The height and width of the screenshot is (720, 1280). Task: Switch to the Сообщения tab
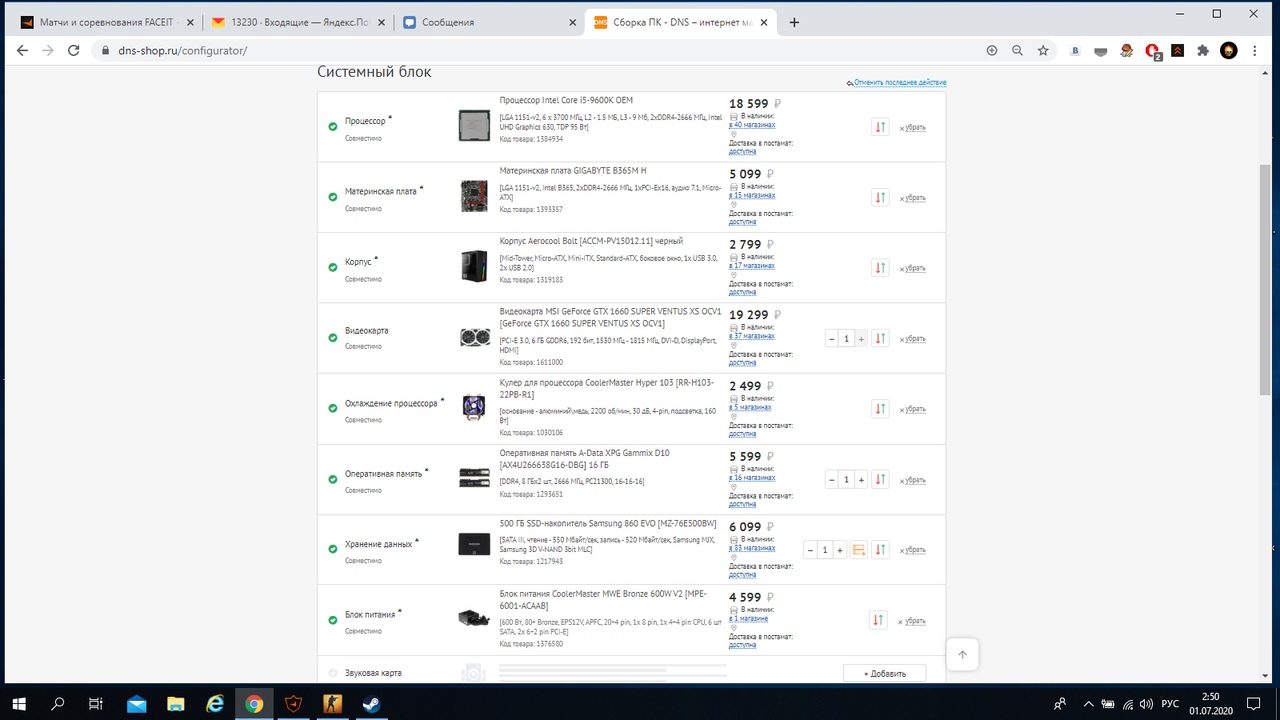coord(488,22)
